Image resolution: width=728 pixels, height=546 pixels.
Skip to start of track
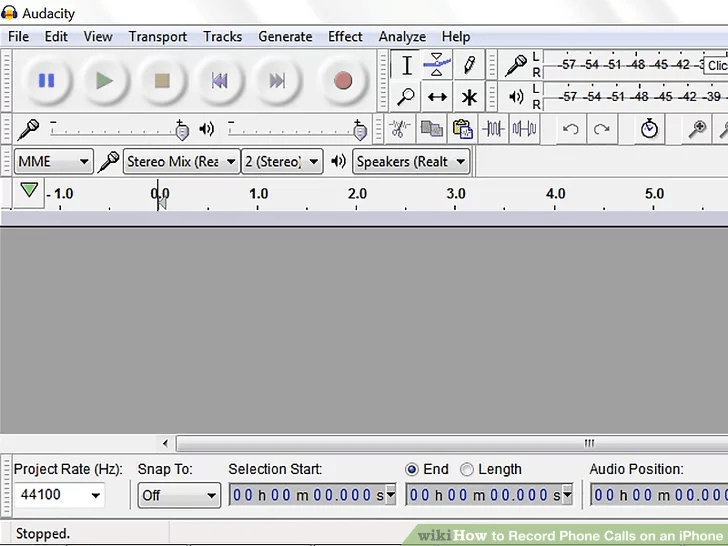[x=219, y=81]
